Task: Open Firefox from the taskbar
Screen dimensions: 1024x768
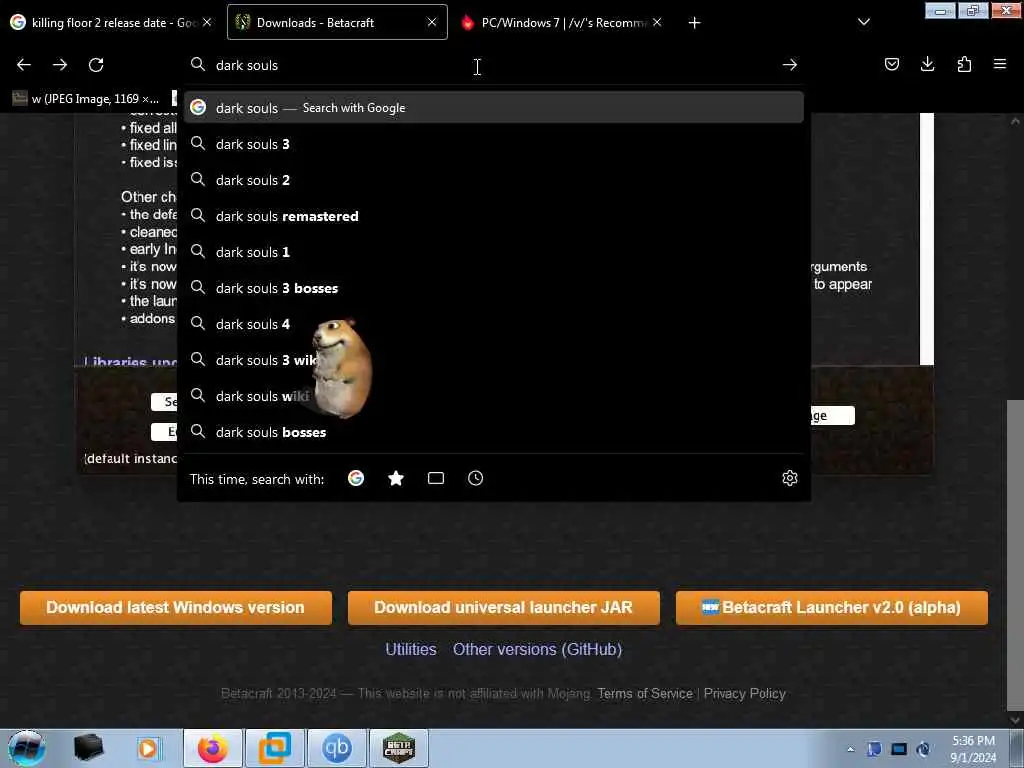Action: (x=212, y=748)
